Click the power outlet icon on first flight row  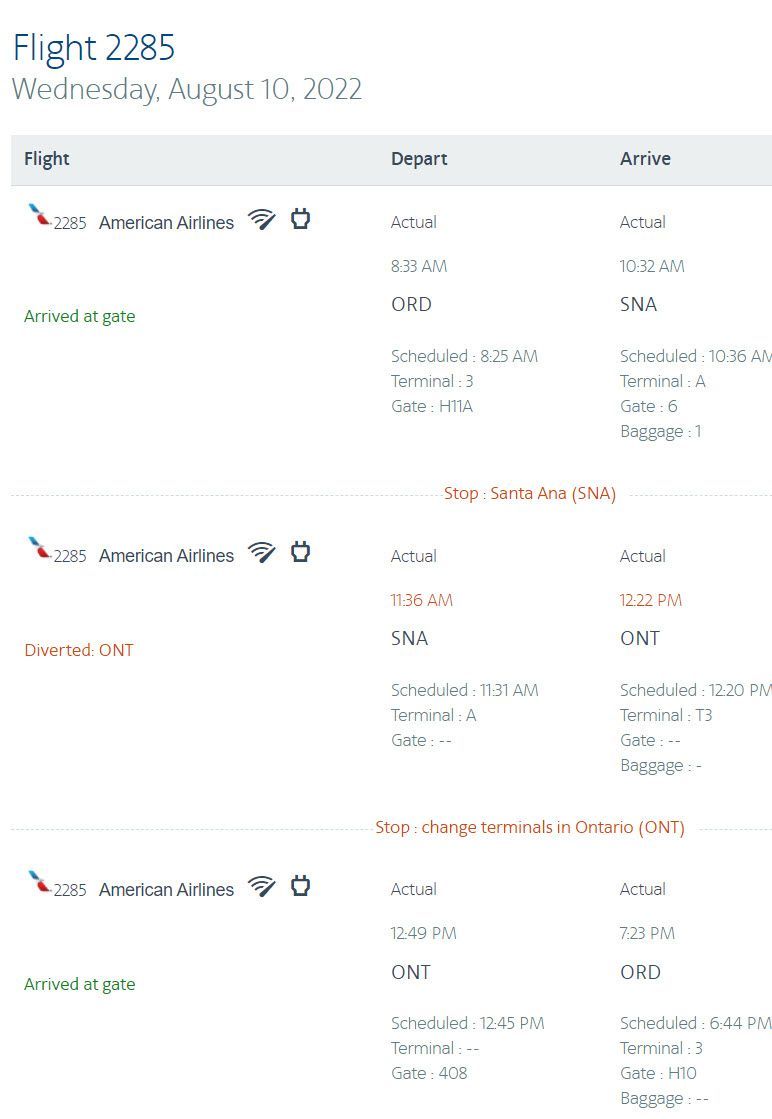(x=300, y=218)
